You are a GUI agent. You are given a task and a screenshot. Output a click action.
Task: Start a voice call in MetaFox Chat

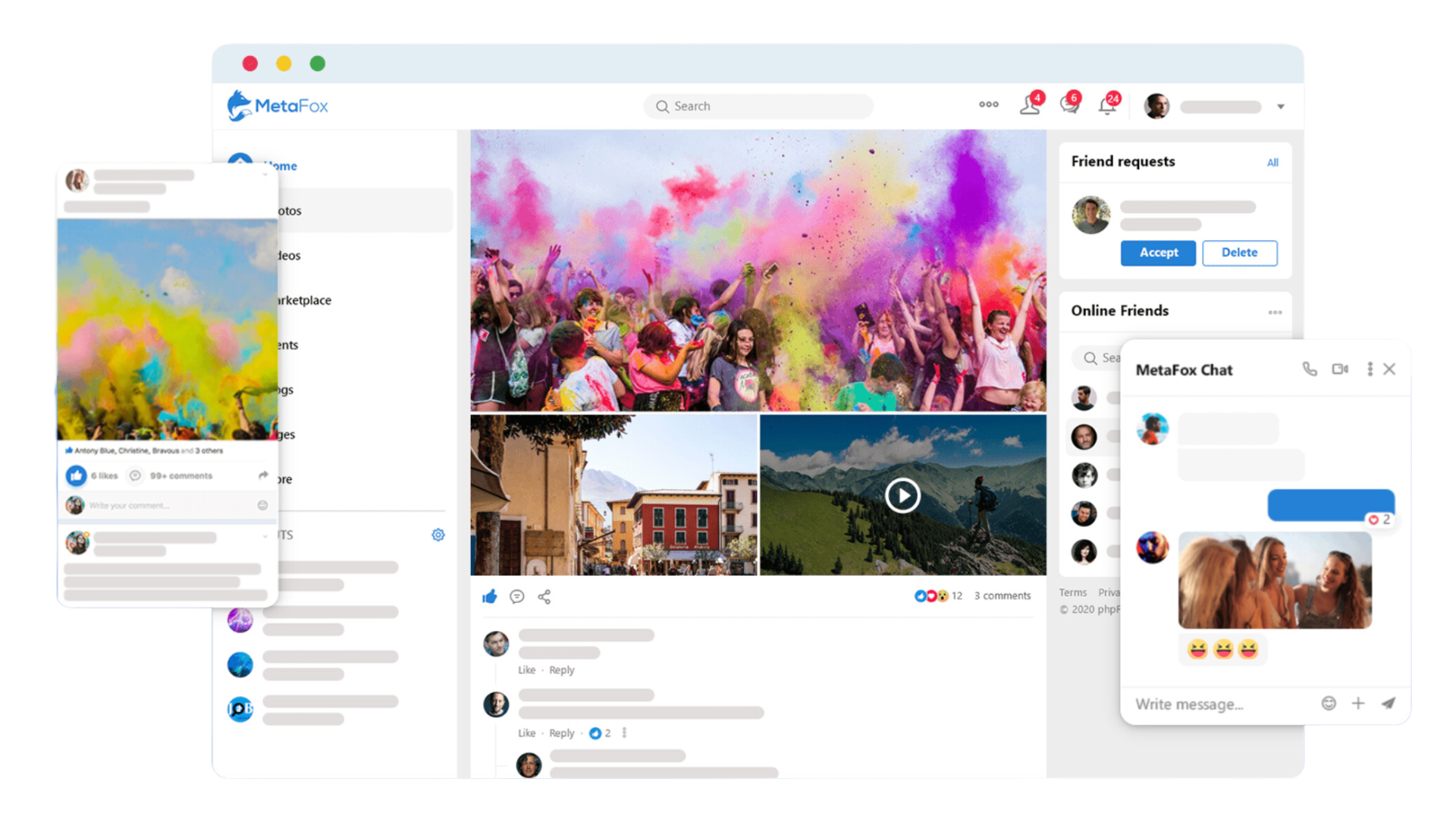pyautogui.click(x=1310, y=370)
